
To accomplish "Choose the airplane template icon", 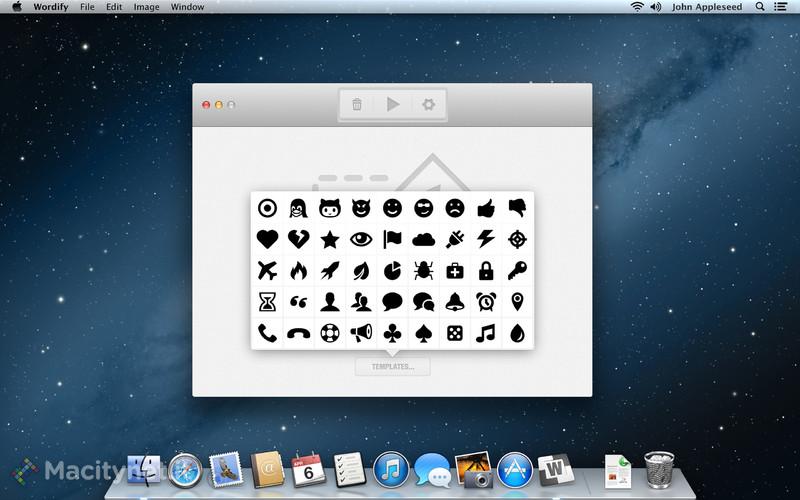I will tap(267, 270).
